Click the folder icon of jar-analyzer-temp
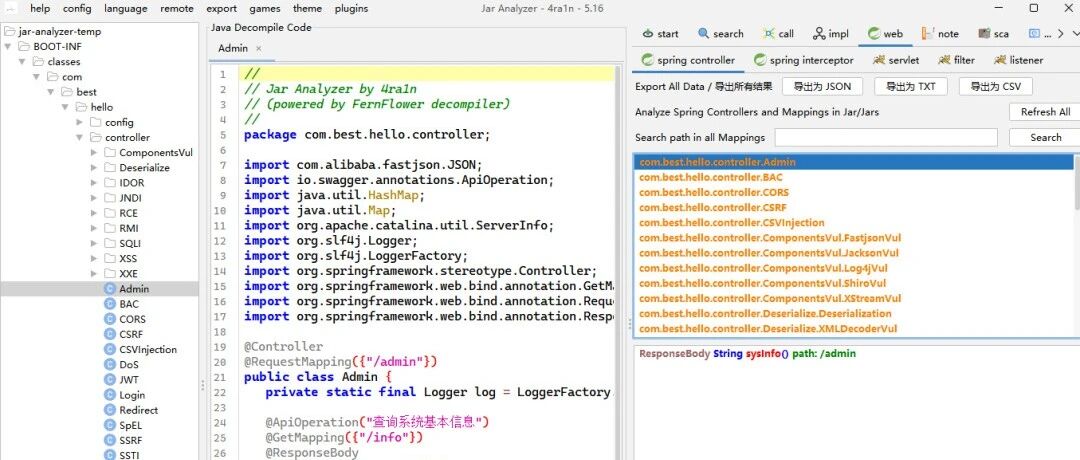Viewport: 1080px width, 460px height. [x=9, y=31]
